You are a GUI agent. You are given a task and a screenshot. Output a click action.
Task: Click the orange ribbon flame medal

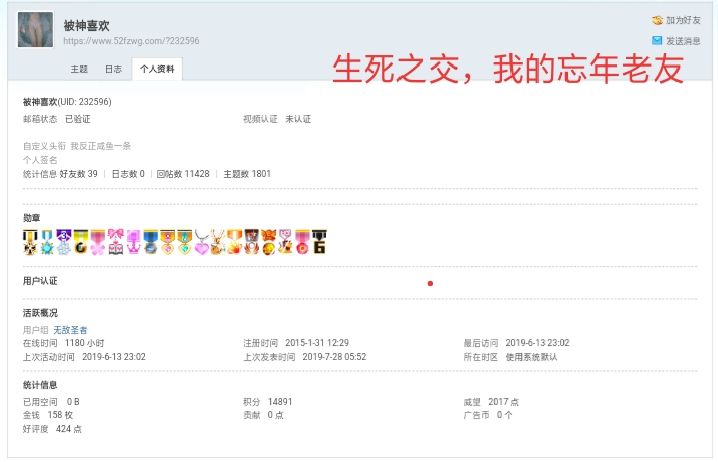click(x=234, y=242)
